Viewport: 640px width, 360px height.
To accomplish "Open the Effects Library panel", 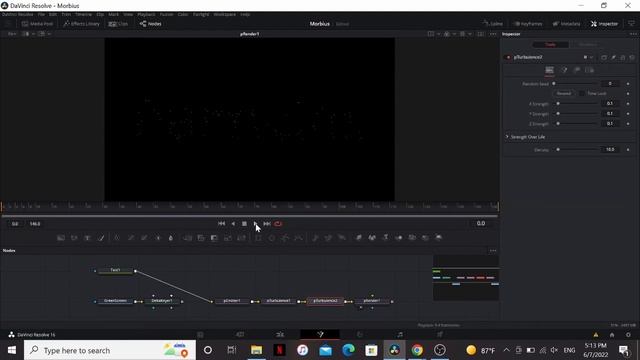I will 82,24.
